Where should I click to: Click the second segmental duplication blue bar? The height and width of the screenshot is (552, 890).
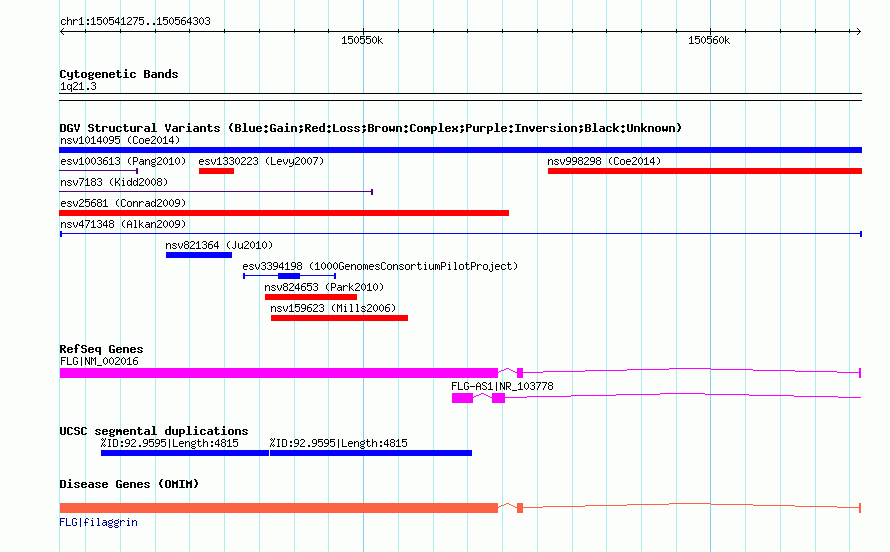(x=371, y=453)
